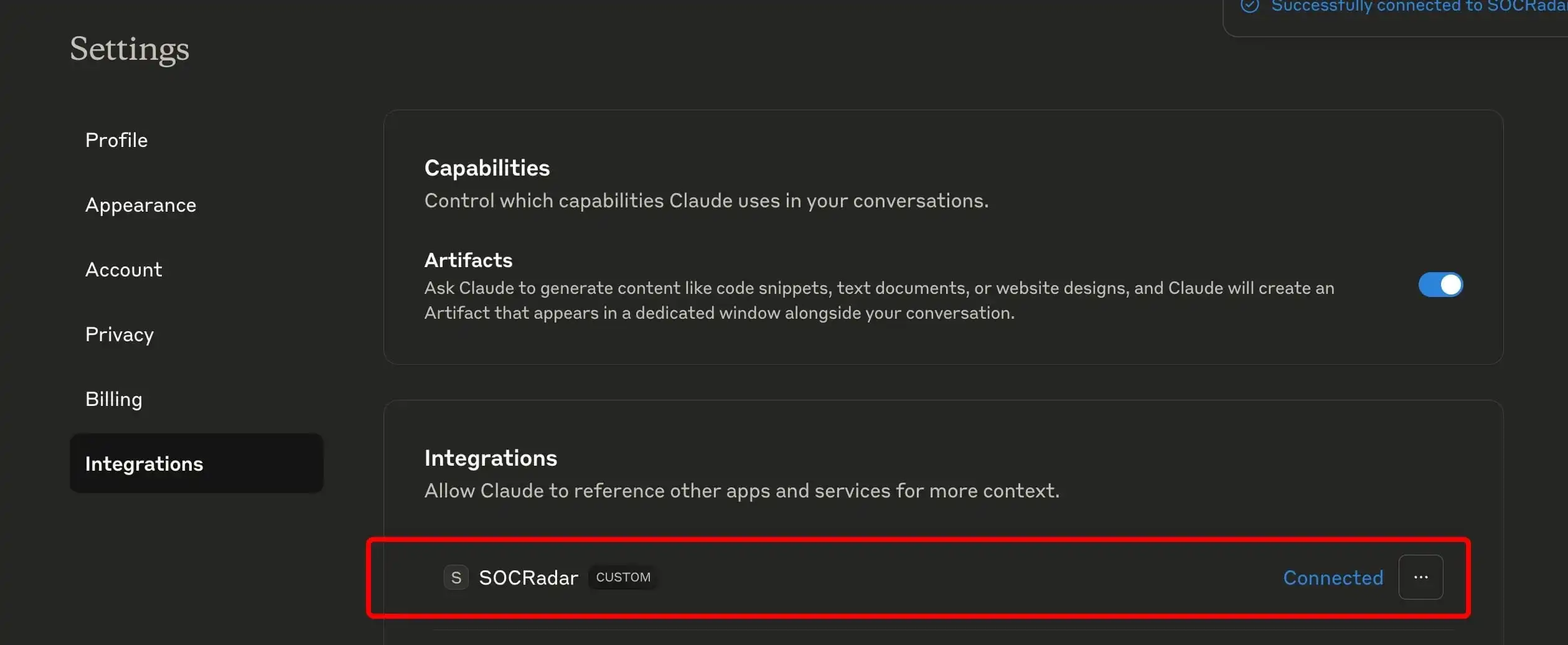The width and height of the screenshot is (1568, 645).
Task: Open SOCRadar integration options menu
Action: click(1420, 577)
